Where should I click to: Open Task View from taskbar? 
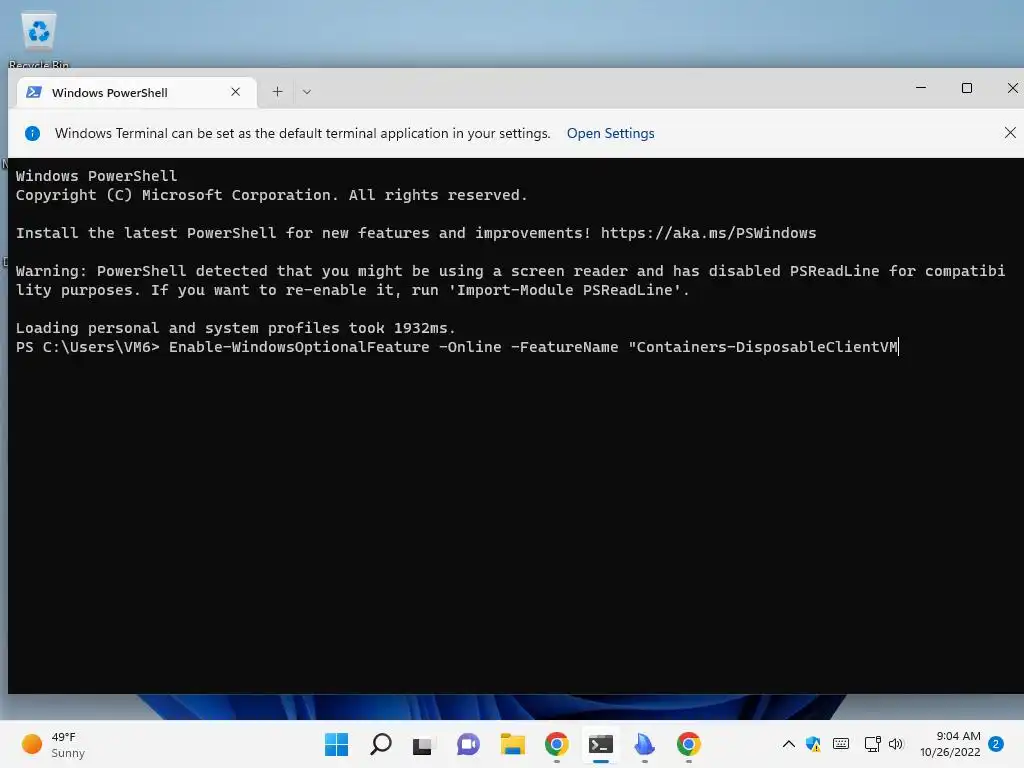coord(423,744)
